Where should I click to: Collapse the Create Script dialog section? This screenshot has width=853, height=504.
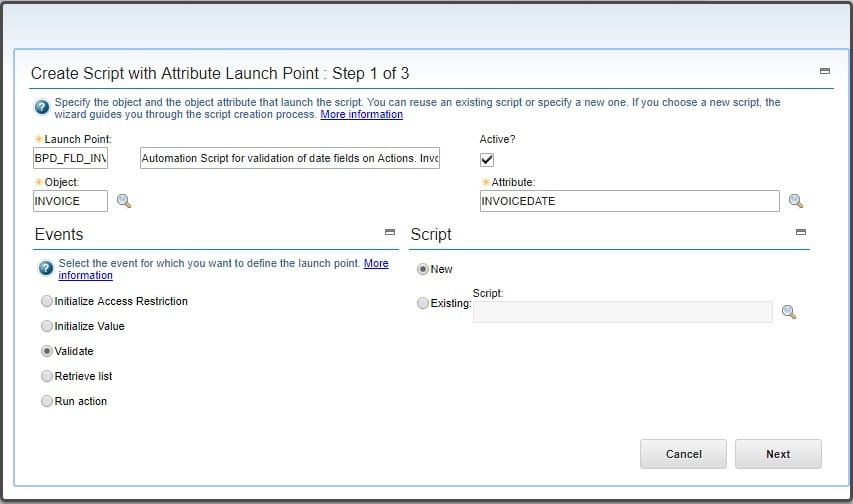pyautogui.click(x=825, y=71)
